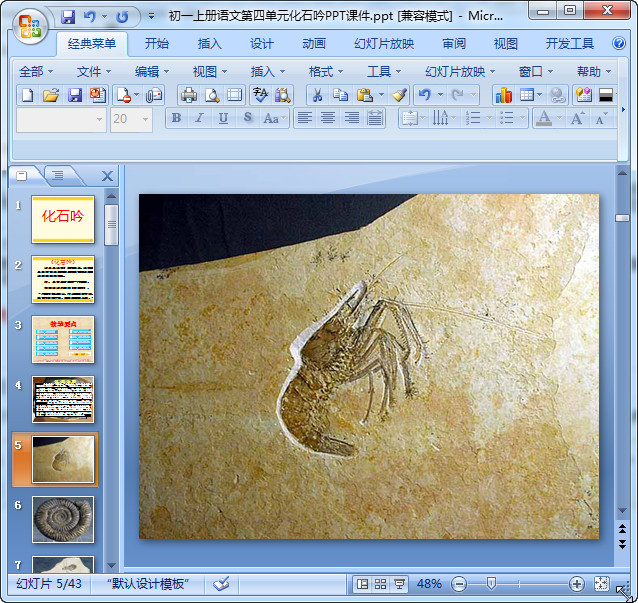Click the Format Painter brush icon
Viewport: 638px width, 603px height.
pyautogui.click(x=399, y=95)
